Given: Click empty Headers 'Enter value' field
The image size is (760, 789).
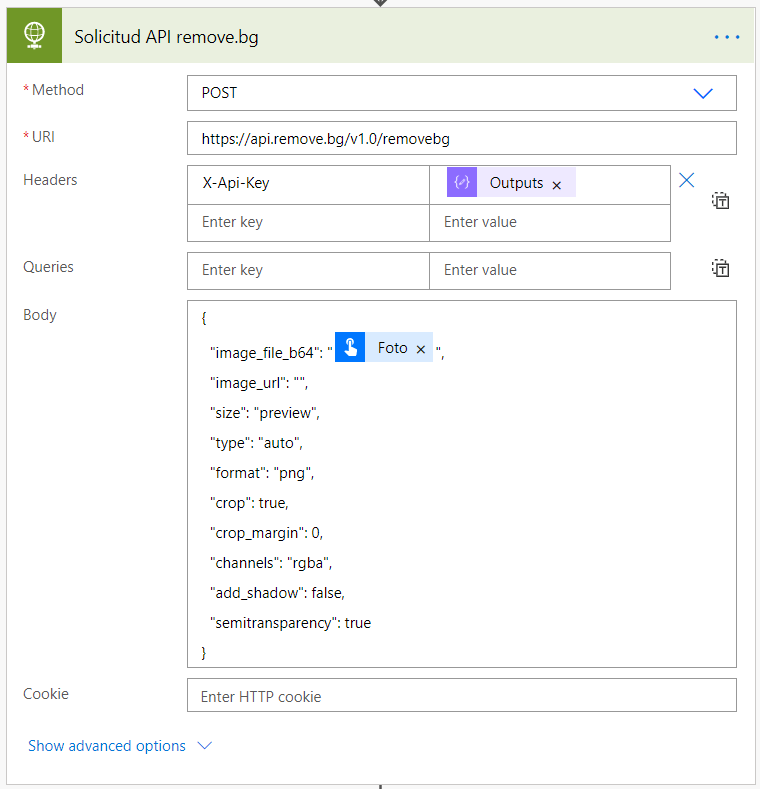Looking at the screenshot, I should coord(549,222).
